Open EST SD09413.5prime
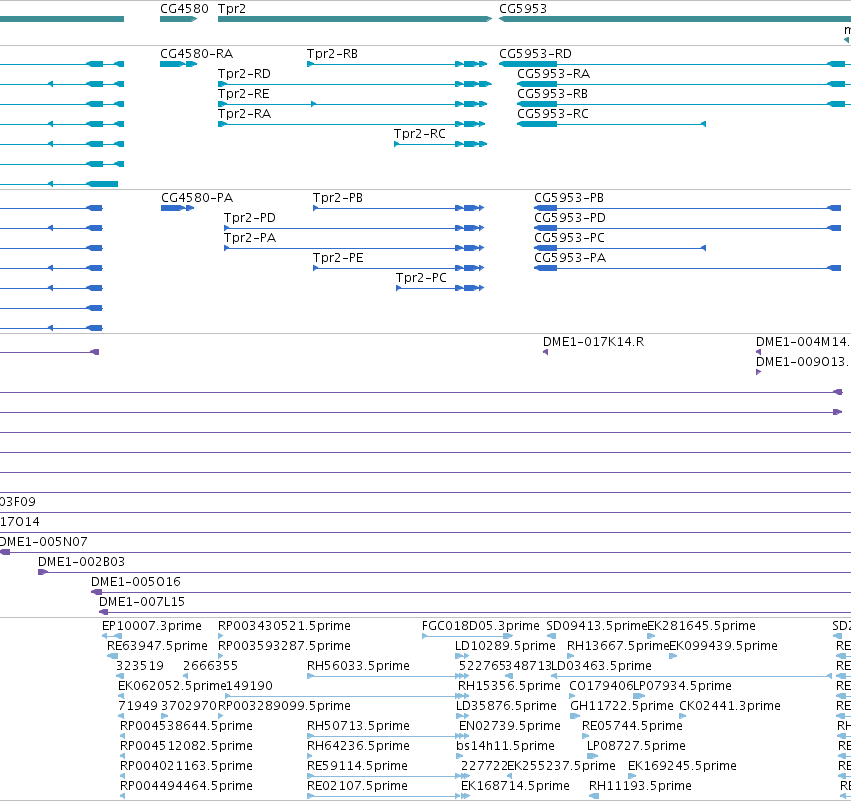The image size is (851, 801). pos(596,626)
